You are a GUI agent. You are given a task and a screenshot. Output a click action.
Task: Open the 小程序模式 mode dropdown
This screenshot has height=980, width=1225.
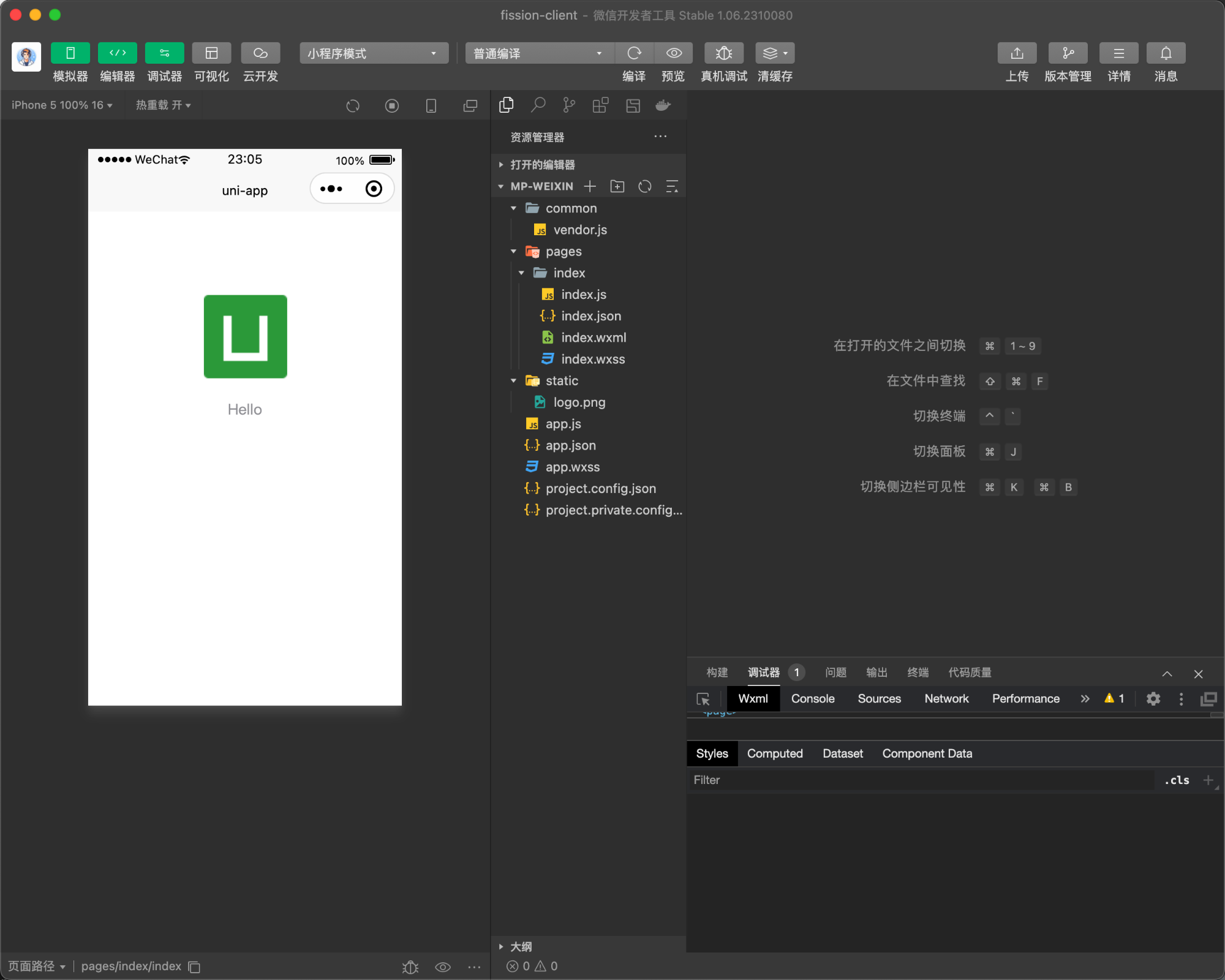click(x=373, y=53)
